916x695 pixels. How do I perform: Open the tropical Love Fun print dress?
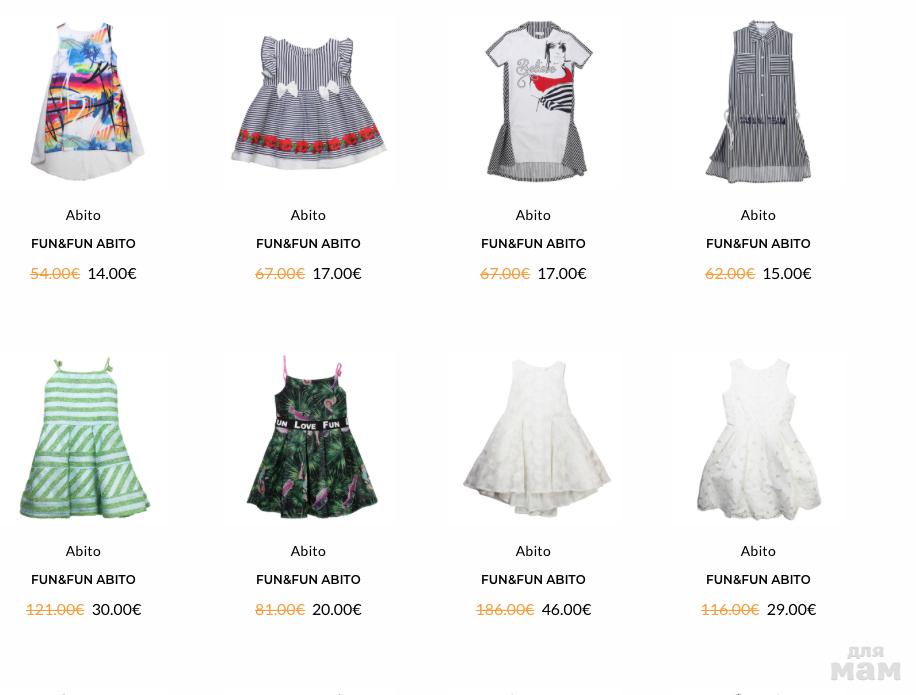coord(311,437)
